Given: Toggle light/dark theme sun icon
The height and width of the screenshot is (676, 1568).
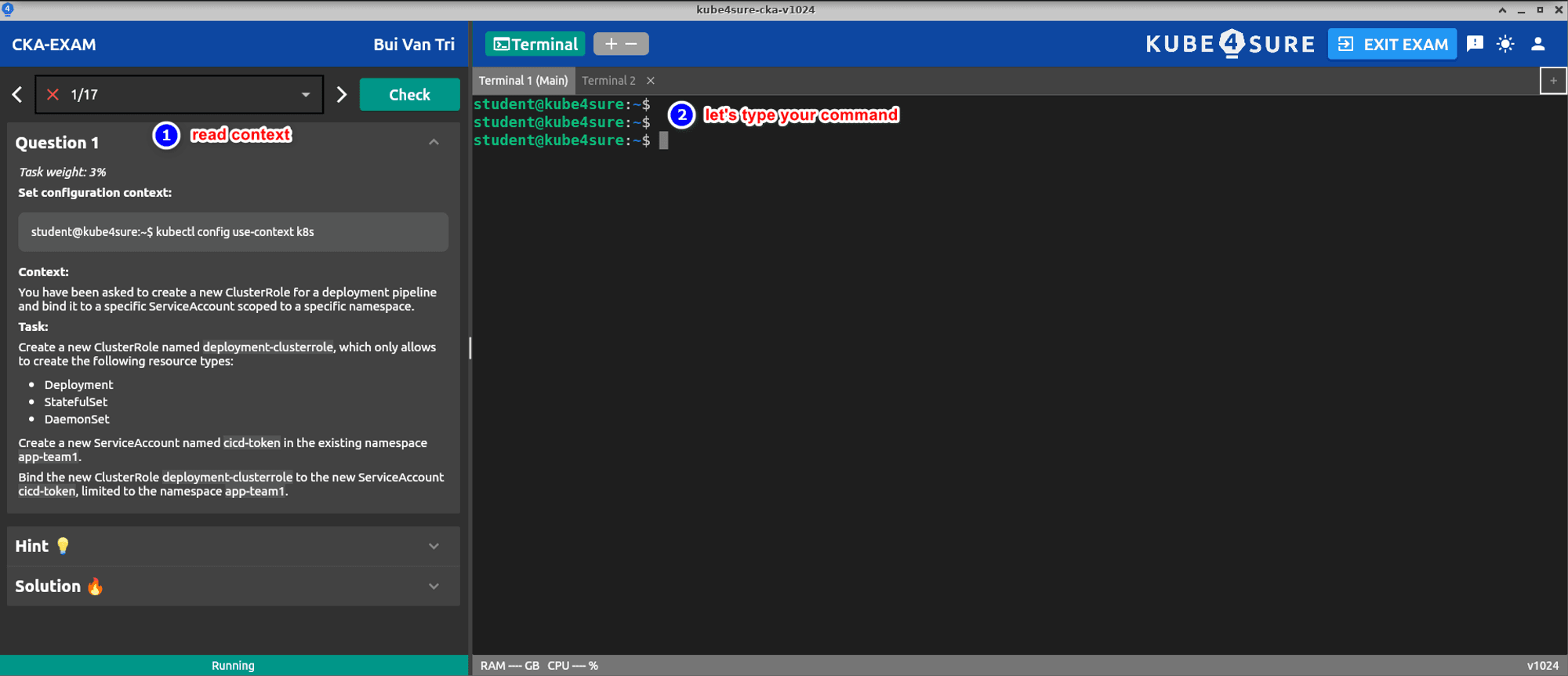Looking at the screenshot, I should pyautogui.click(x=1505, y=44).
